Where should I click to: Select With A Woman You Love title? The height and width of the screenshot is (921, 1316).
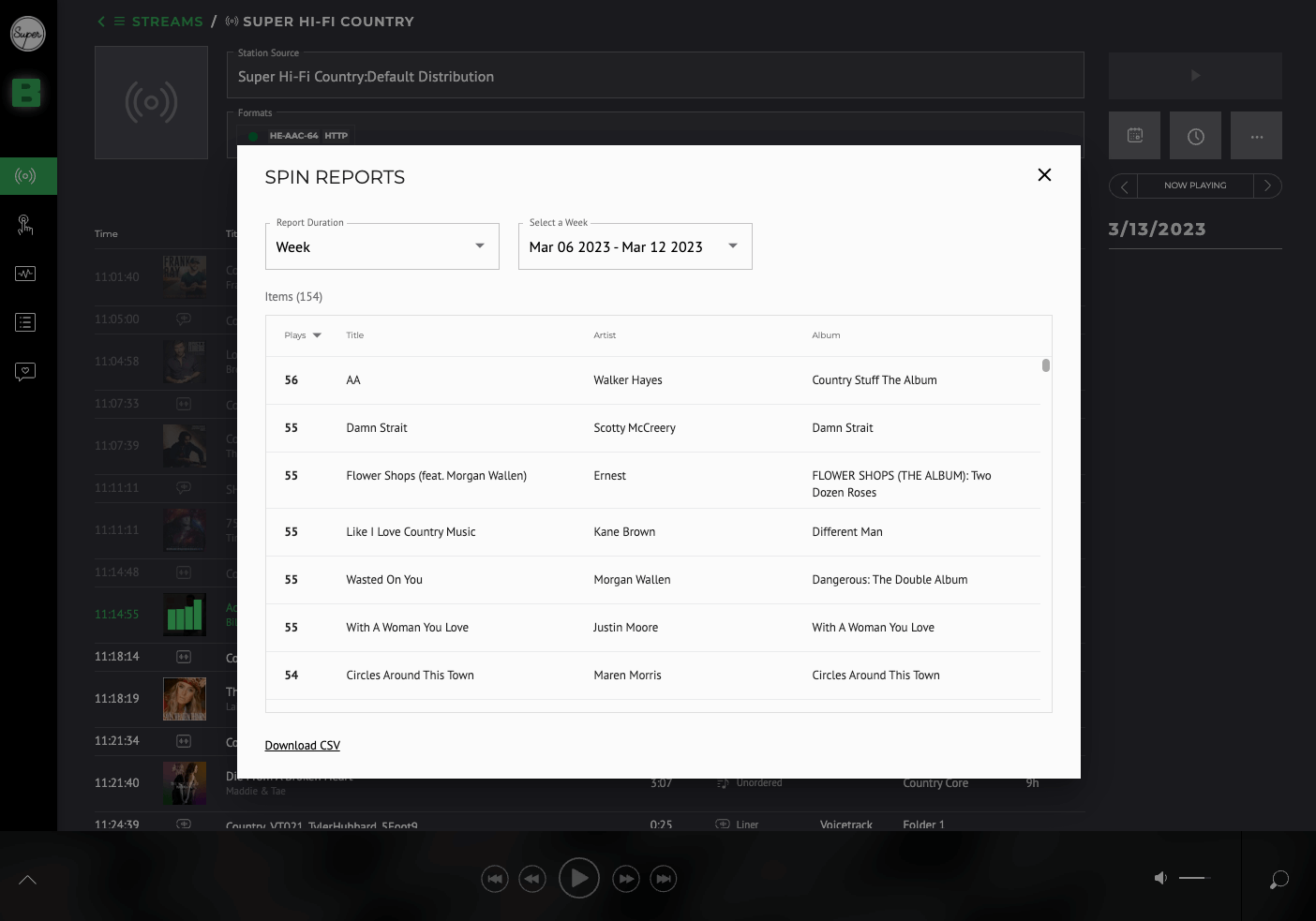[408, 628]
